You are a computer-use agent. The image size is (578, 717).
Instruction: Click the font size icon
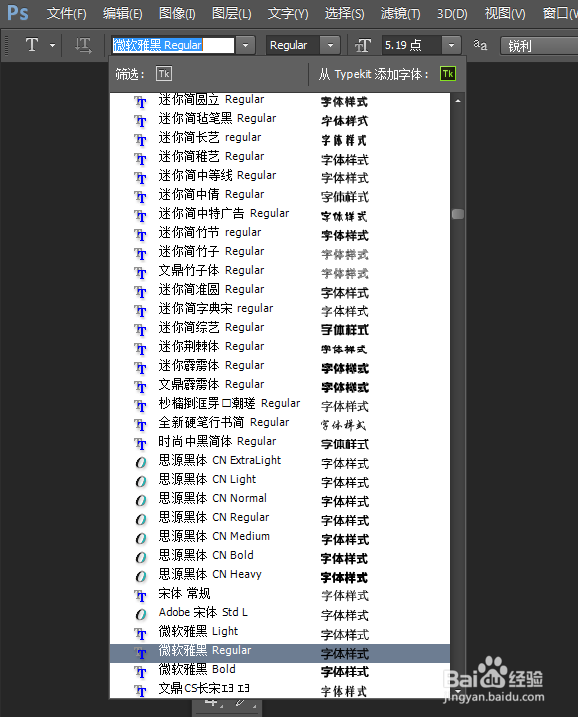[363, 45]
